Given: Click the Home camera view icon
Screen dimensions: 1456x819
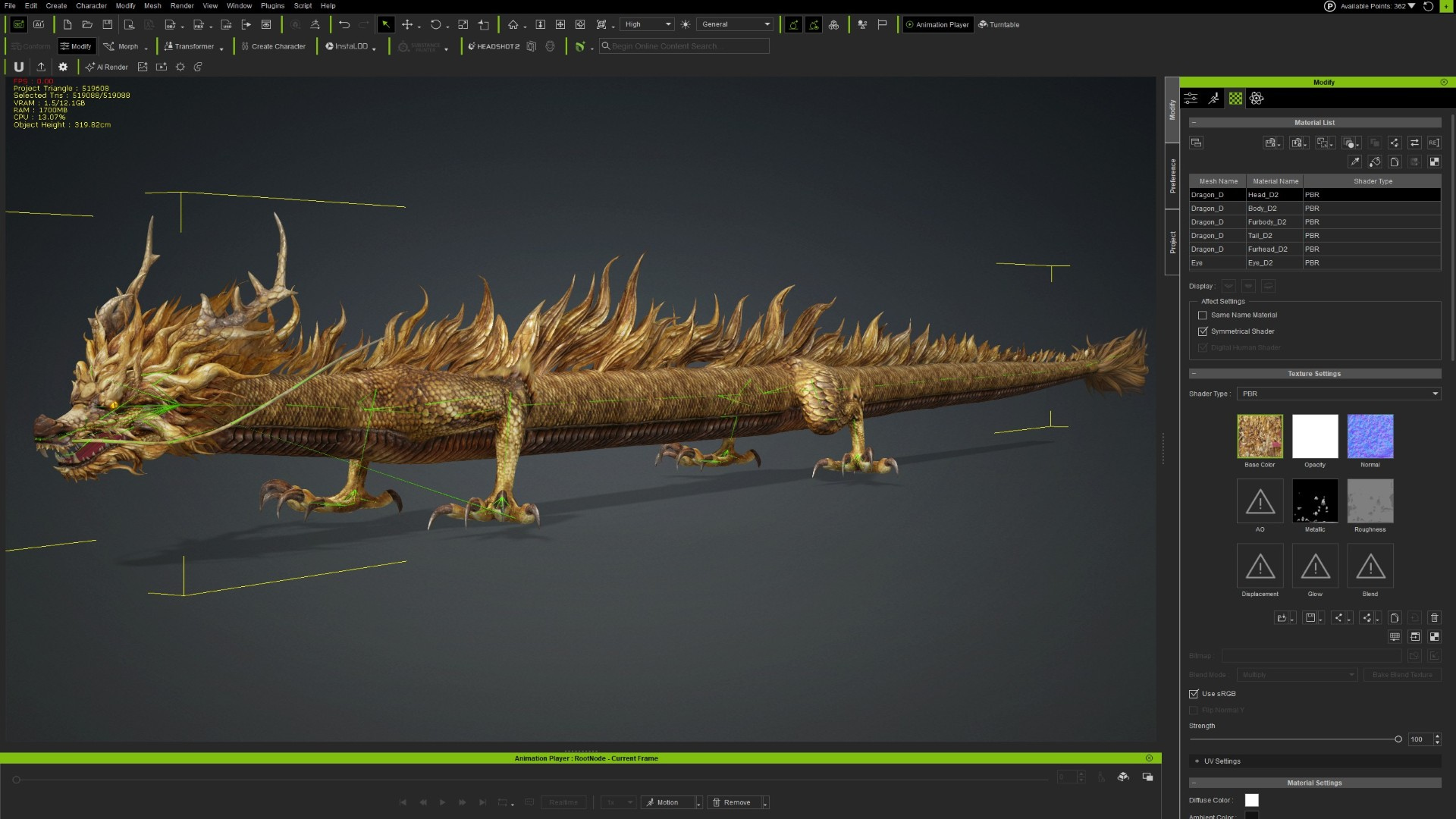Looking at the screenshot, I should pos(513,24).
